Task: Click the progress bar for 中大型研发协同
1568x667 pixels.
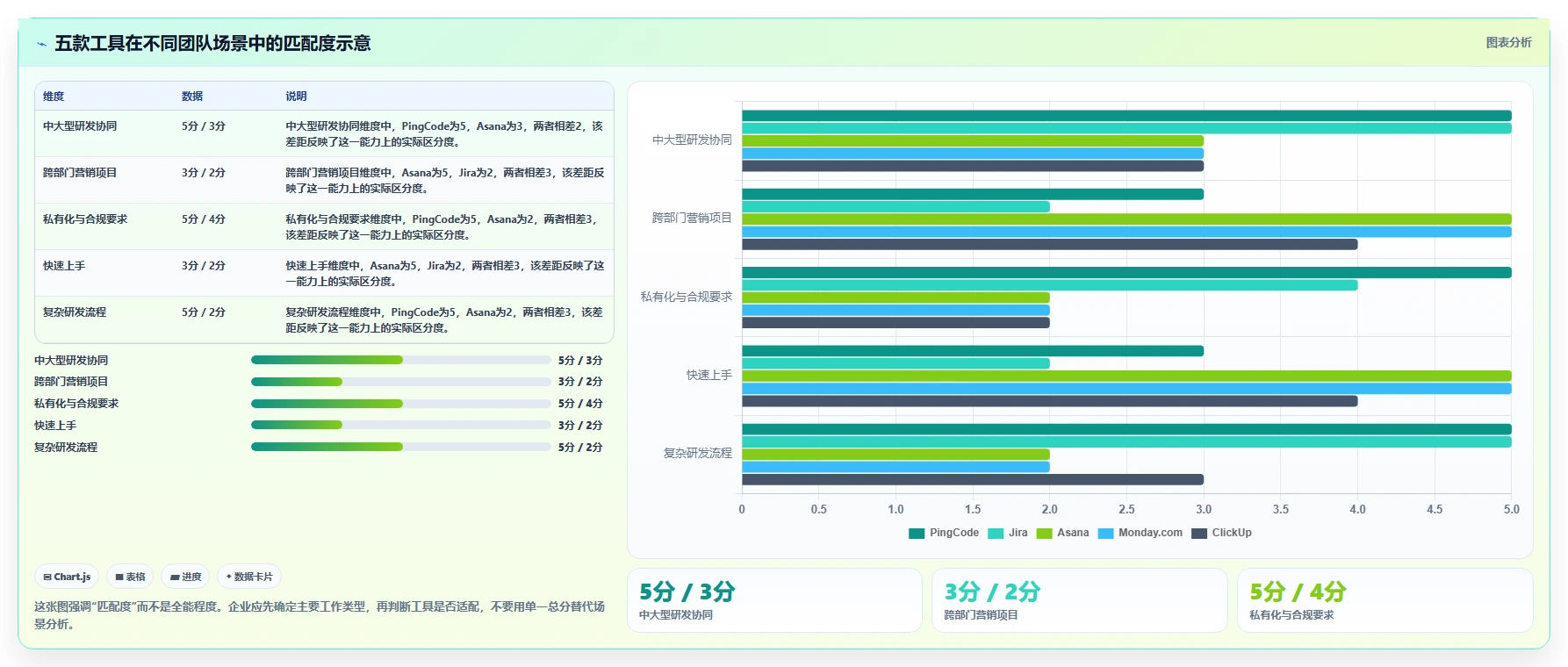Action: tap(400, 360)
